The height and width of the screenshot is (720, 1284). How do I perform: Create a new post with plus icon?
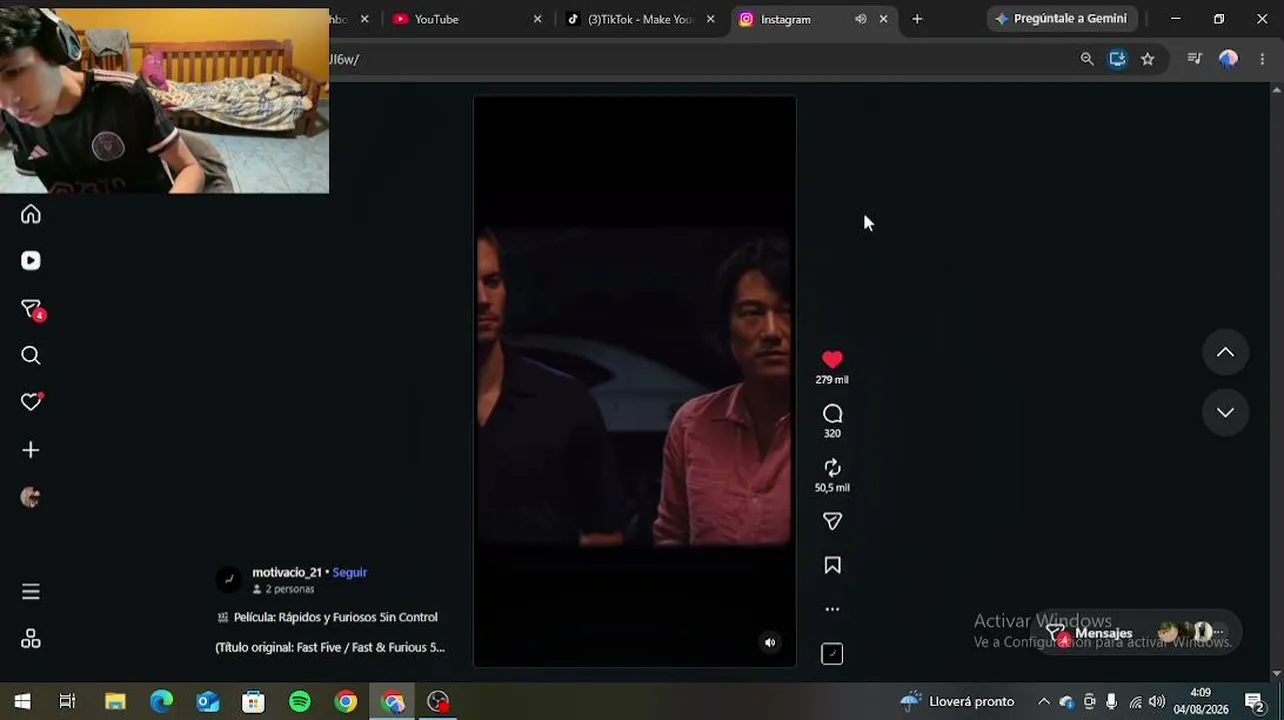(31, 450)
